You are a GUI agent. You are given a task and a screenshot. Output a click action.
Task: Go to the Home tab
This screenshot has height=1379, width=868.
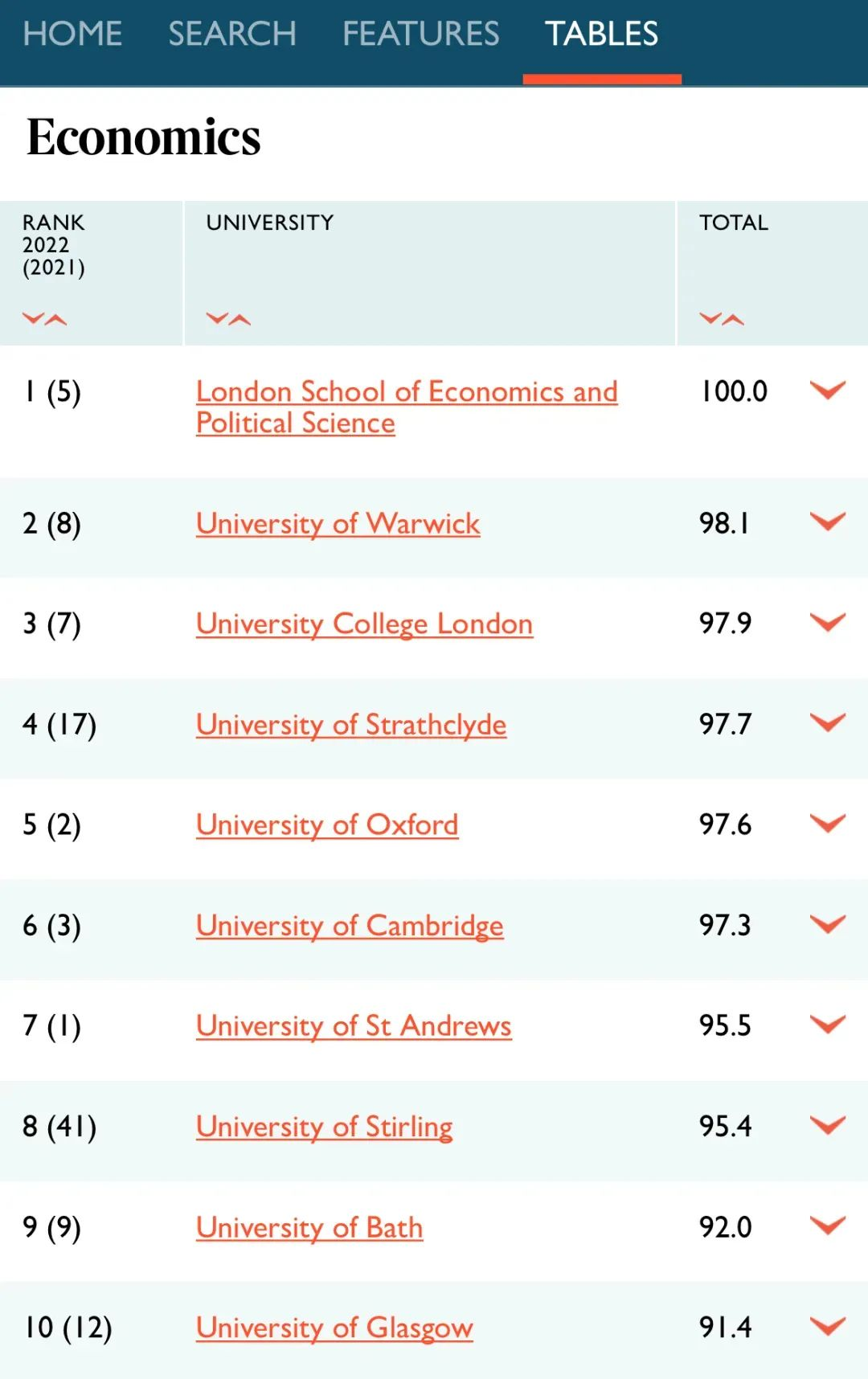pos(72,34)
